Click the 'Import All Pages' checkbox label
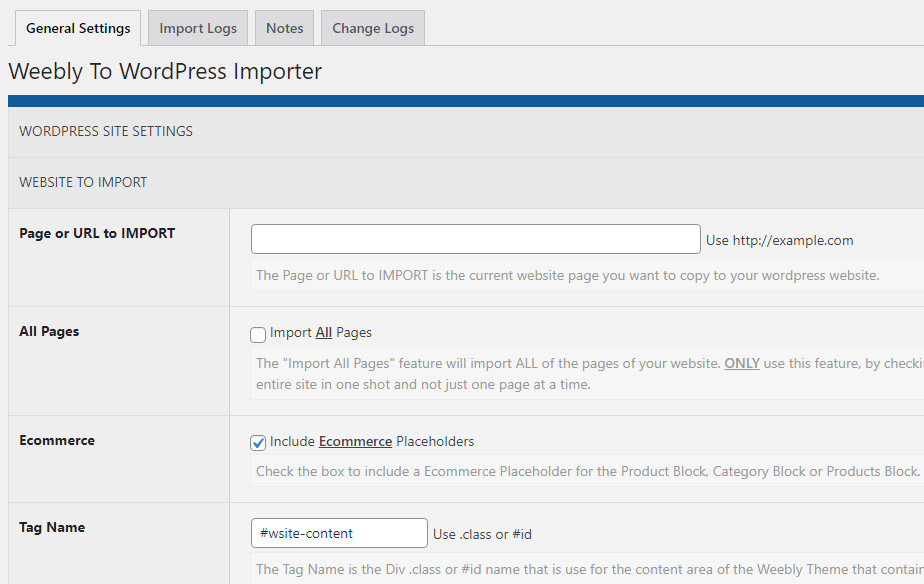This screenshot has width=924, height=584. point(321,332)
